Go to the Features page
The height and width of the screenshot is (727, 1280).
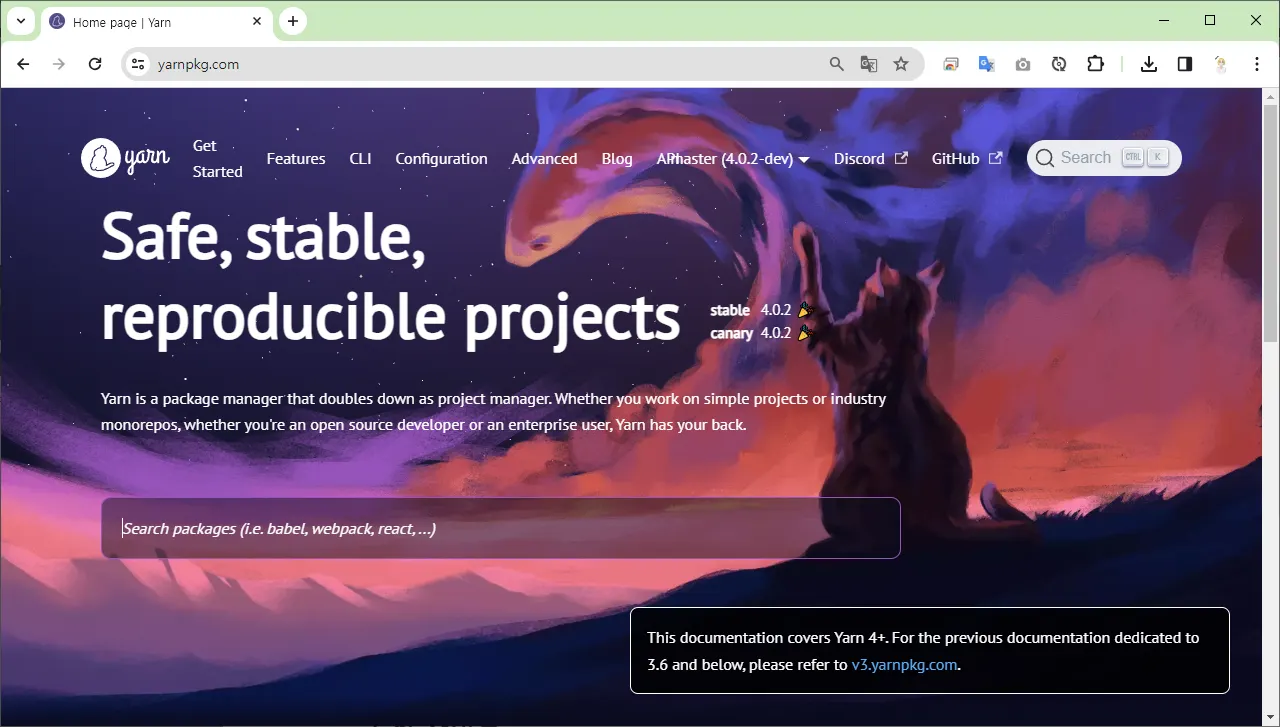(x=296, y=158)
